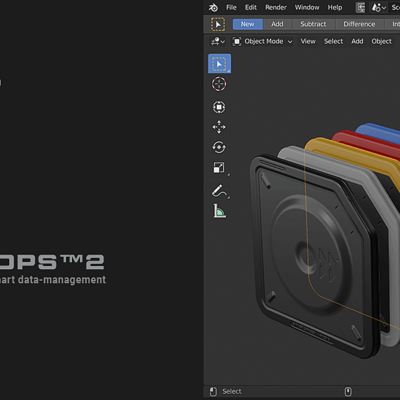
Task: Select the Difference selection mode
Action: pyautogui.click(x=359, y=24)
